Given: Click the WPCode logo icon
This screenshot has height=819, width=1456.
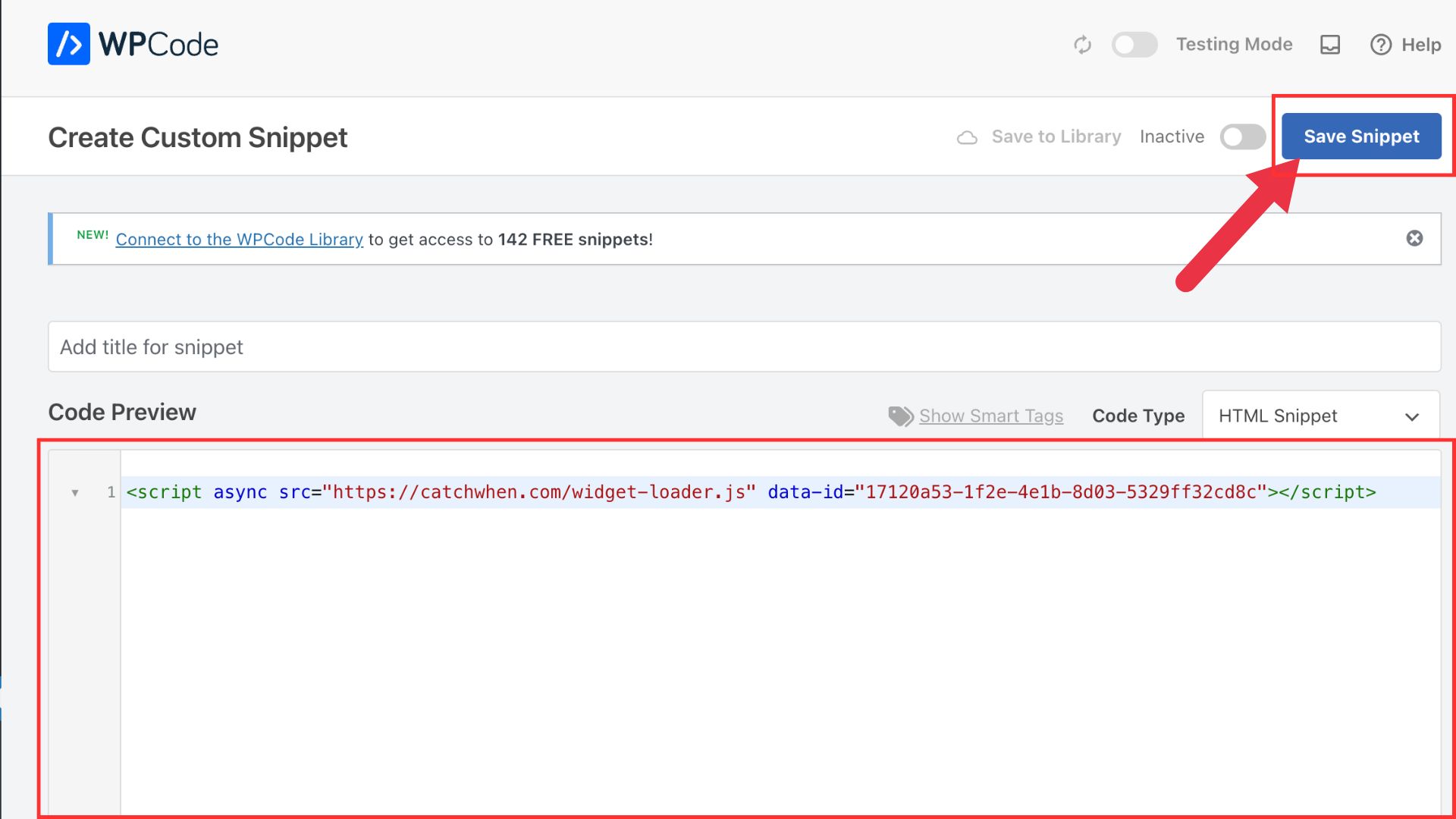Looking at the screenshot, I should point(68,44).
